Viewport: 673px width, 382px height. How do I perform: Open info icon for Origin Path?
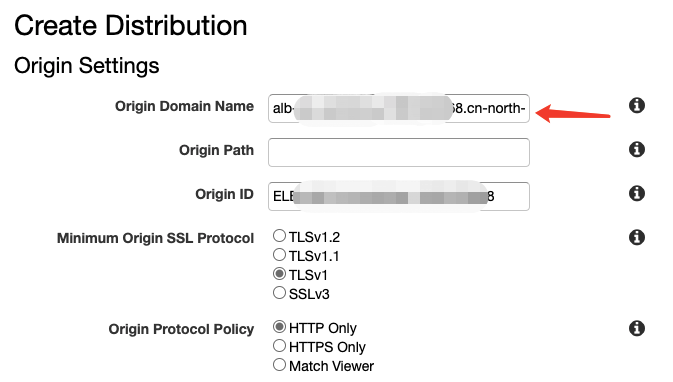pos(637,149)
